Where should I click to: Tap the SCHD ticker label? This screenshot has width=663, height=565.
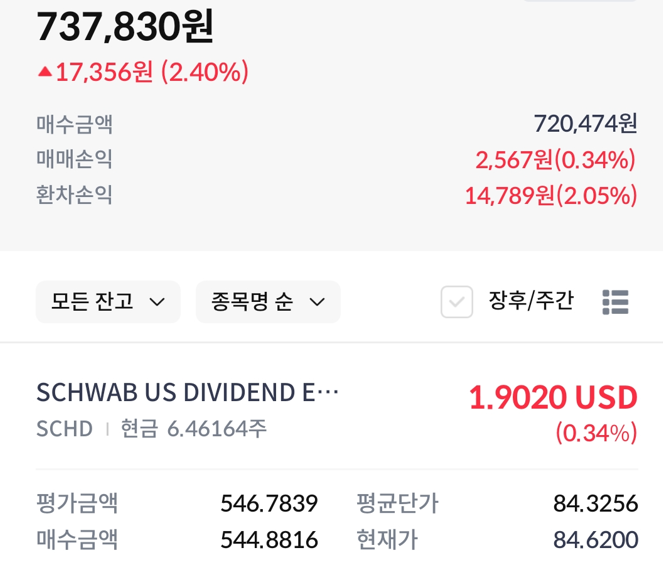pos(65,429)
